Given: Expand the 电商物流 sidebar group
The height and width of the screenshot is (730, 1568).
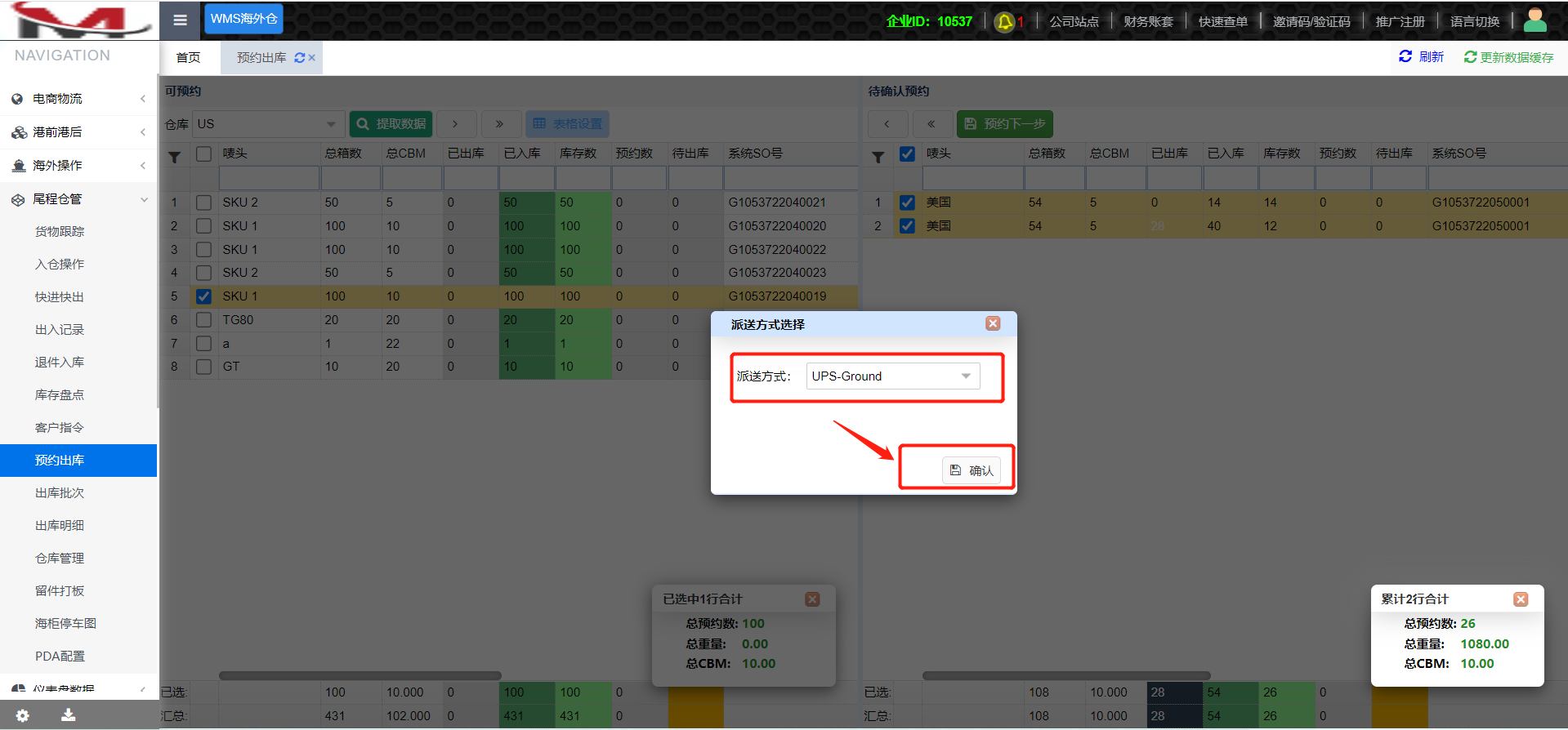Looking at the screenshot, I should (x=78, y=99).
